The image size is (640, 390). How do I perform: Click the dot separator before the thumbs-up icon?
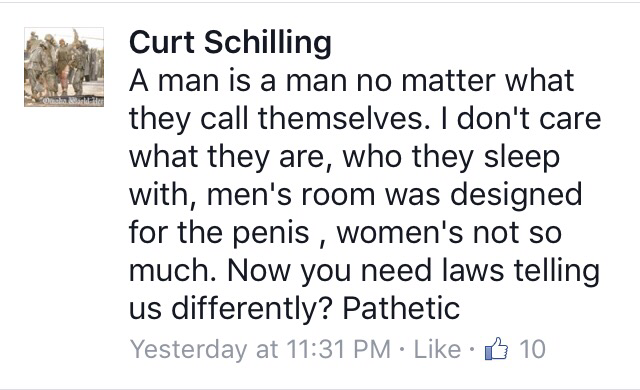[x=472, y=350]
